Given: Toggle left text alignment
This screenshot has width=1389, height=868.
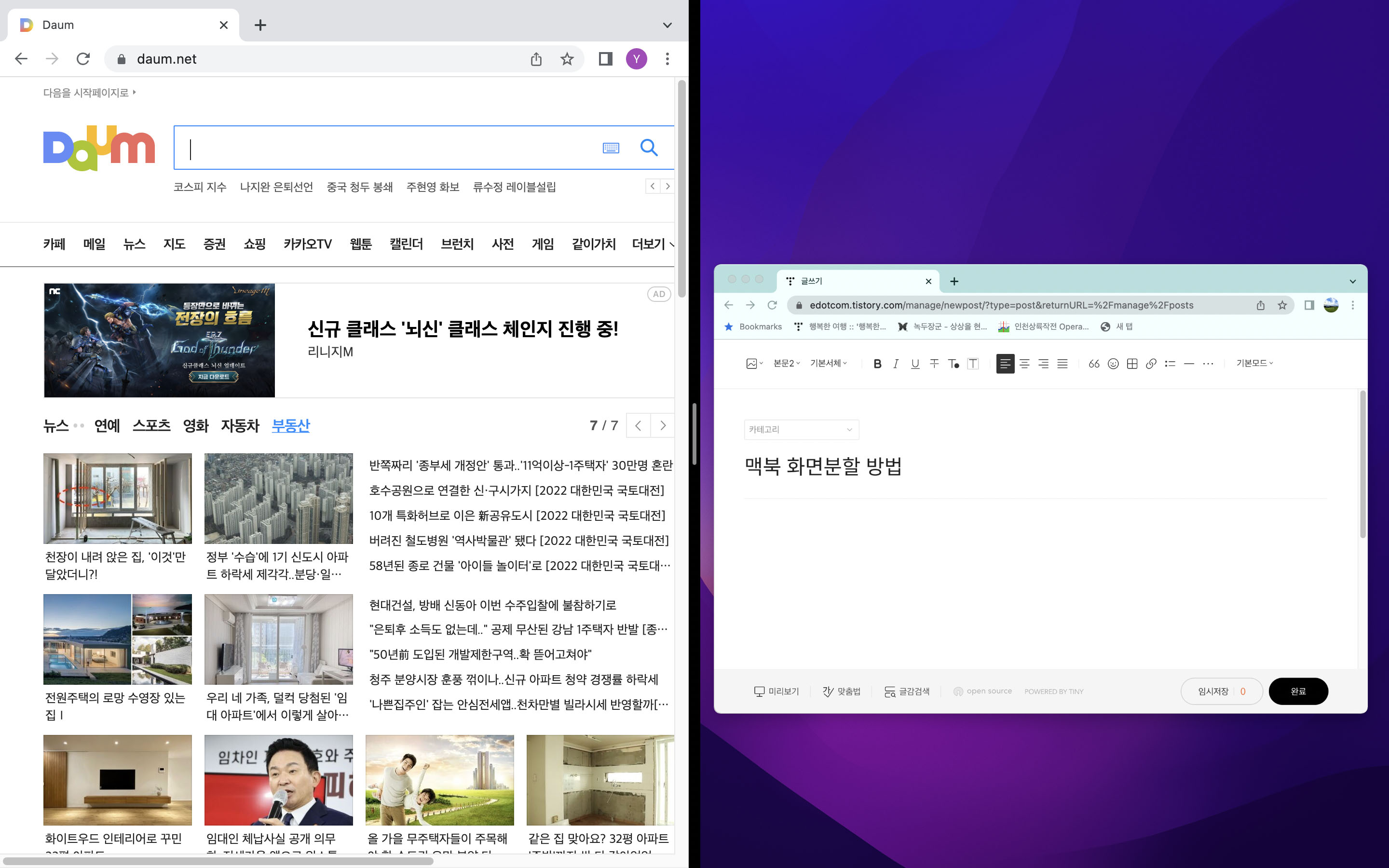Looking at the screenshot, I should coord(1005,364).
